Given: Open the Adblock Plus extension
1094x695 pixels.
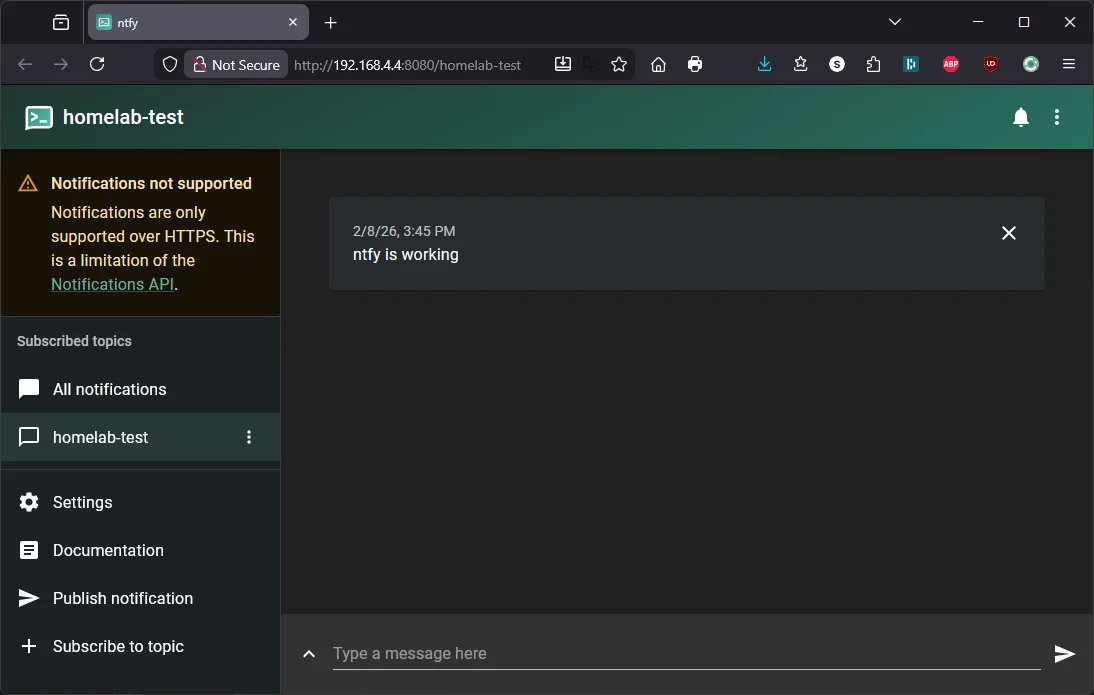Looking at the screenshot, I should (950, 63).
